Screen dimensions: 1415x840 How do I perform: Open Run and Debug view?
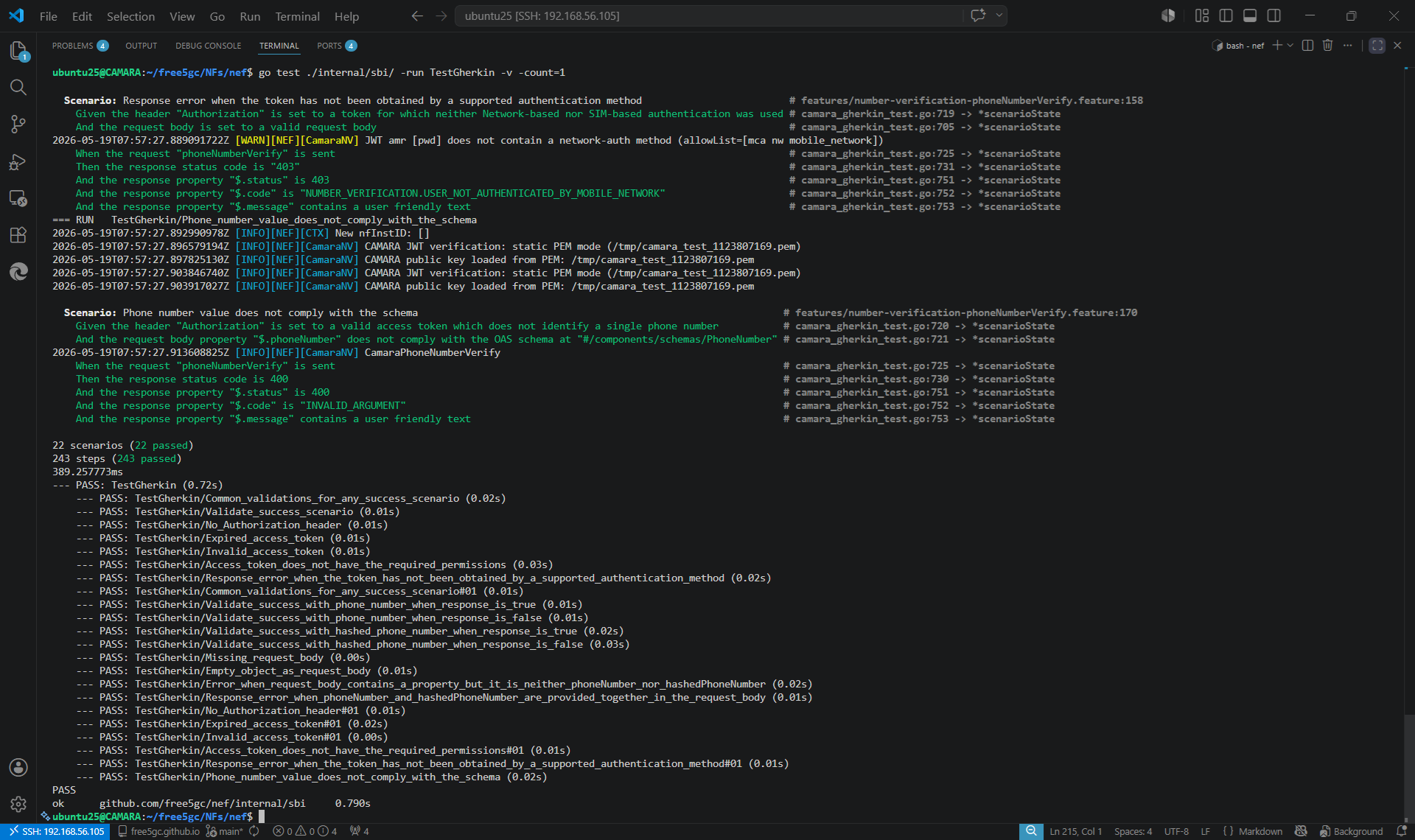[18, 162]
